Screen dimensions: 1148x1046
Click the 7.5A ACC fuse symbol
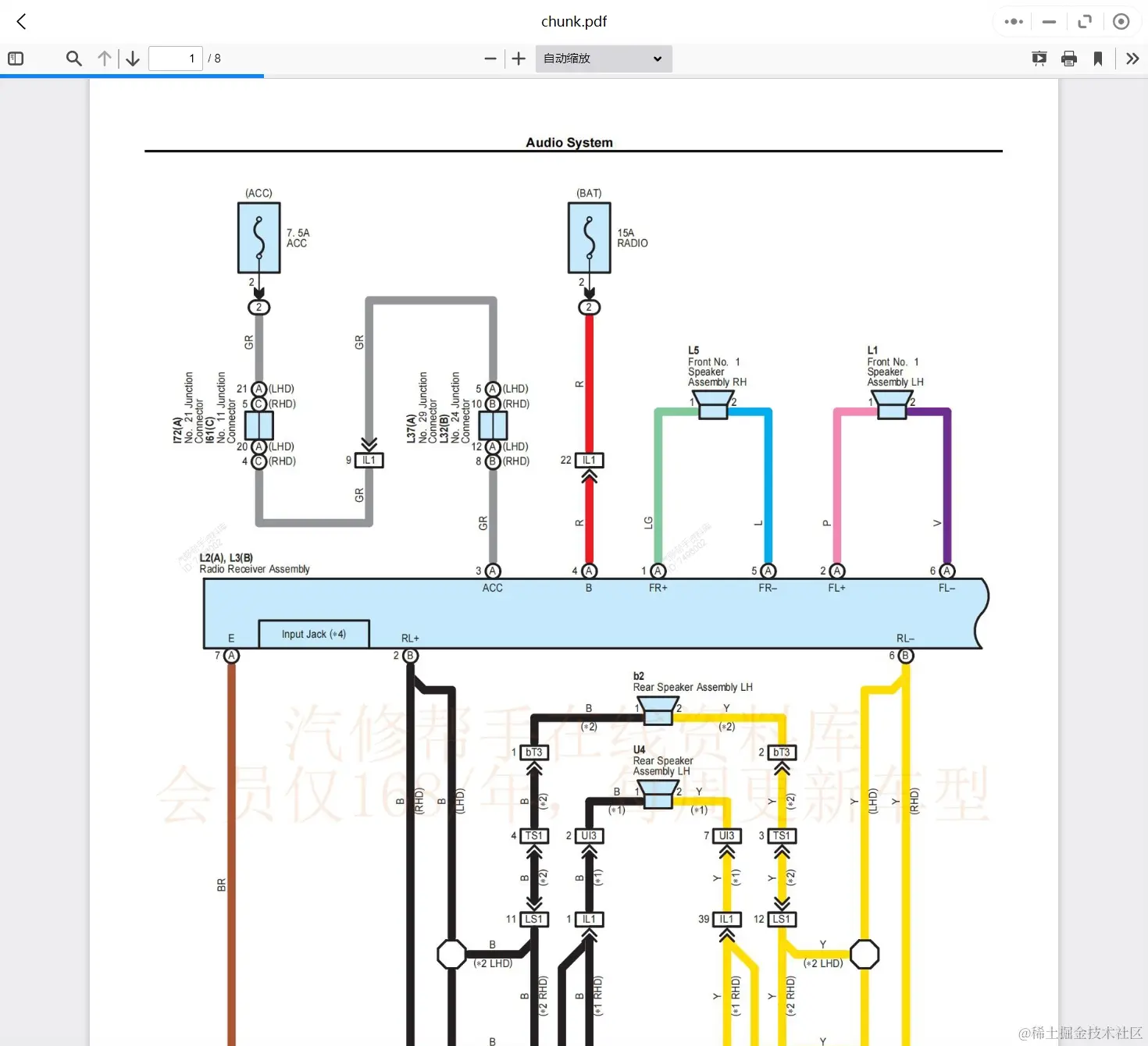coord(259,238)
